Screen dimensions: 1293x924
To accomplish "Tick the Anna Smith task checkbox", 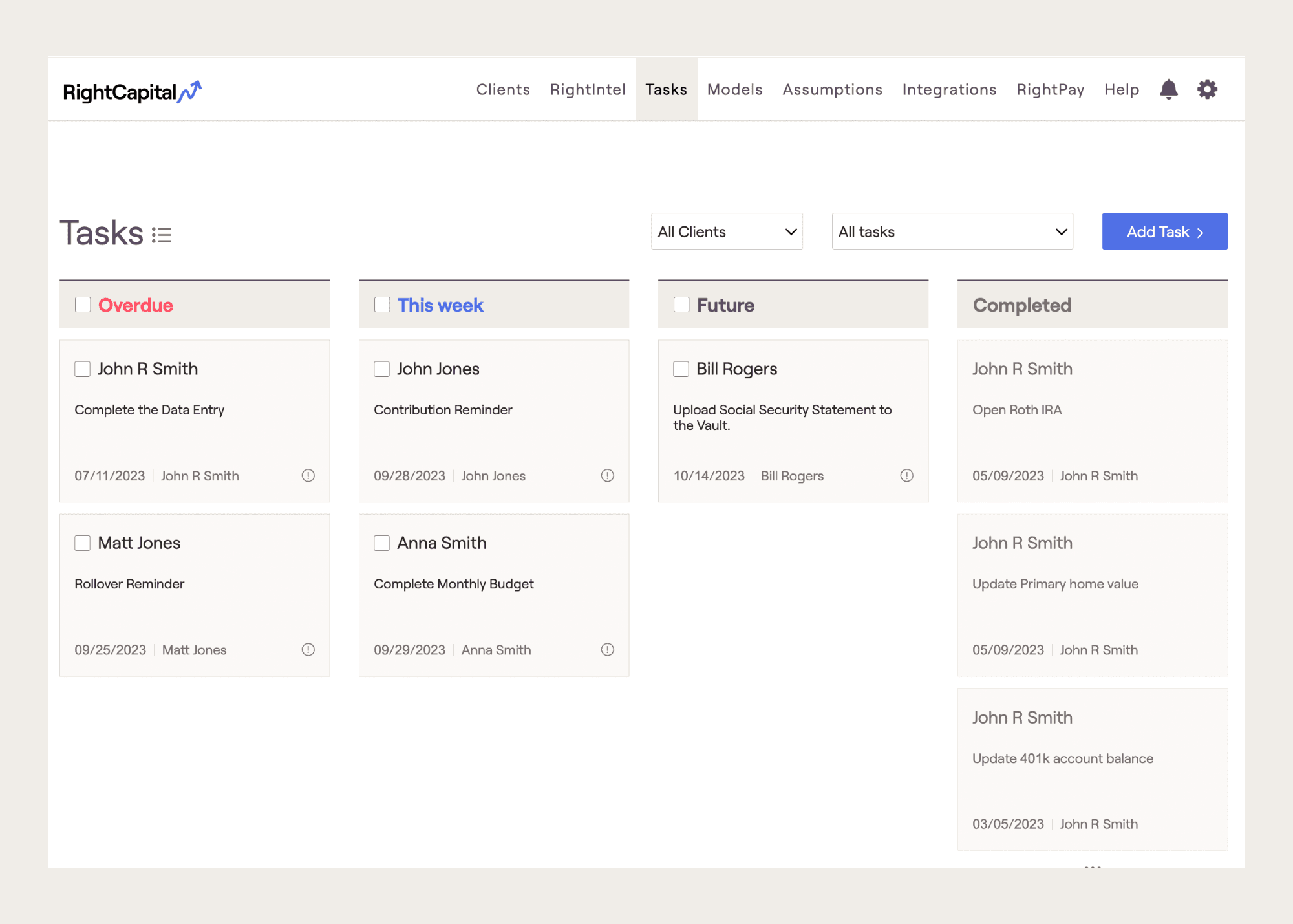I will pos(381,543).
